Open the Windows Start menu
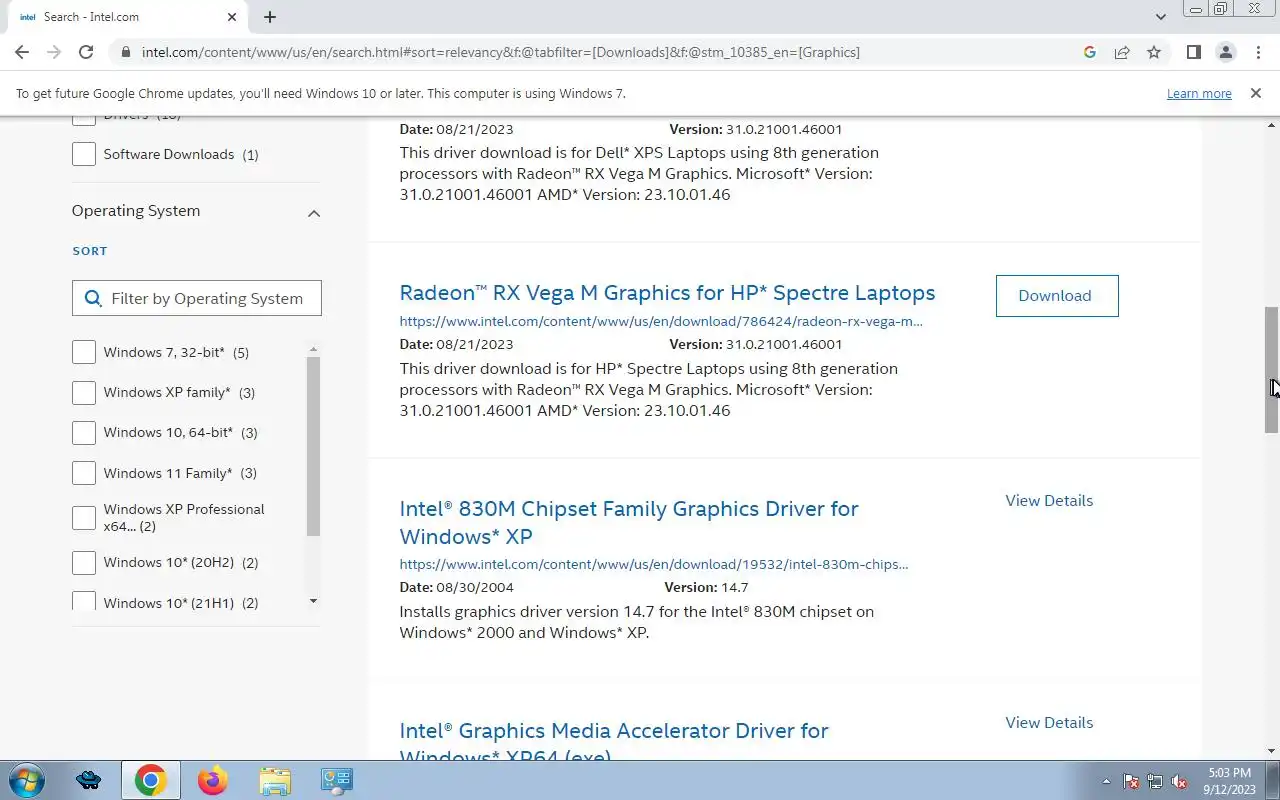This screenshot has width=1280, height=800. coord(27,780)
